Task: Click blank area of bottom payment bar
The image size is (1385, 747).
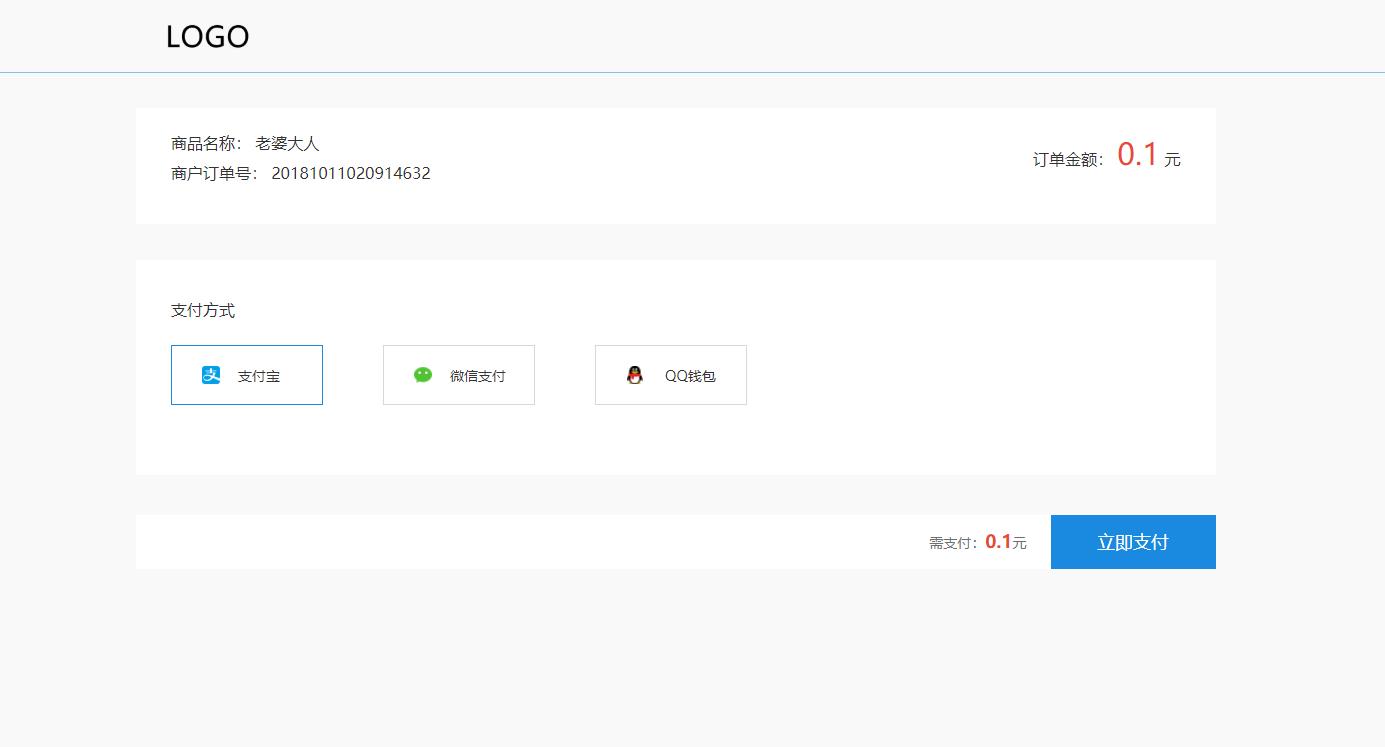Action: pyautogui.click(x=500, y=542)
